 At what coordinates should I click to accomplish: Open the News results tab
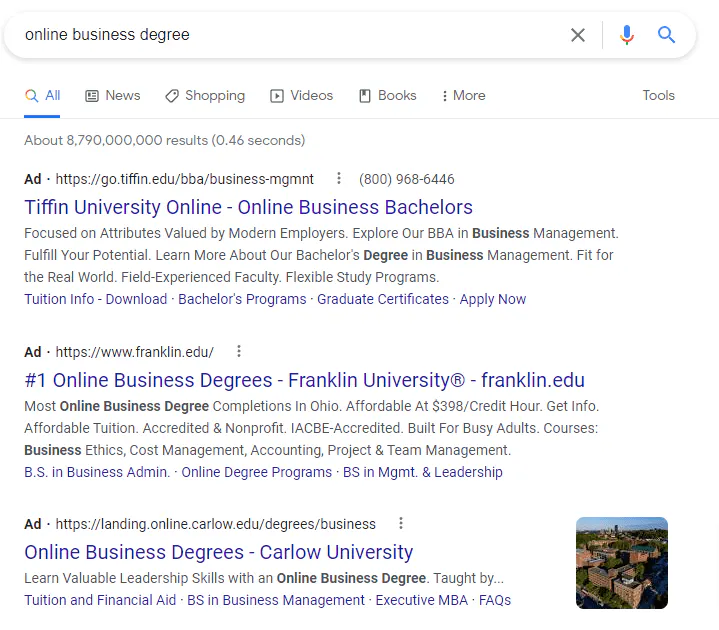pos(112,96)
